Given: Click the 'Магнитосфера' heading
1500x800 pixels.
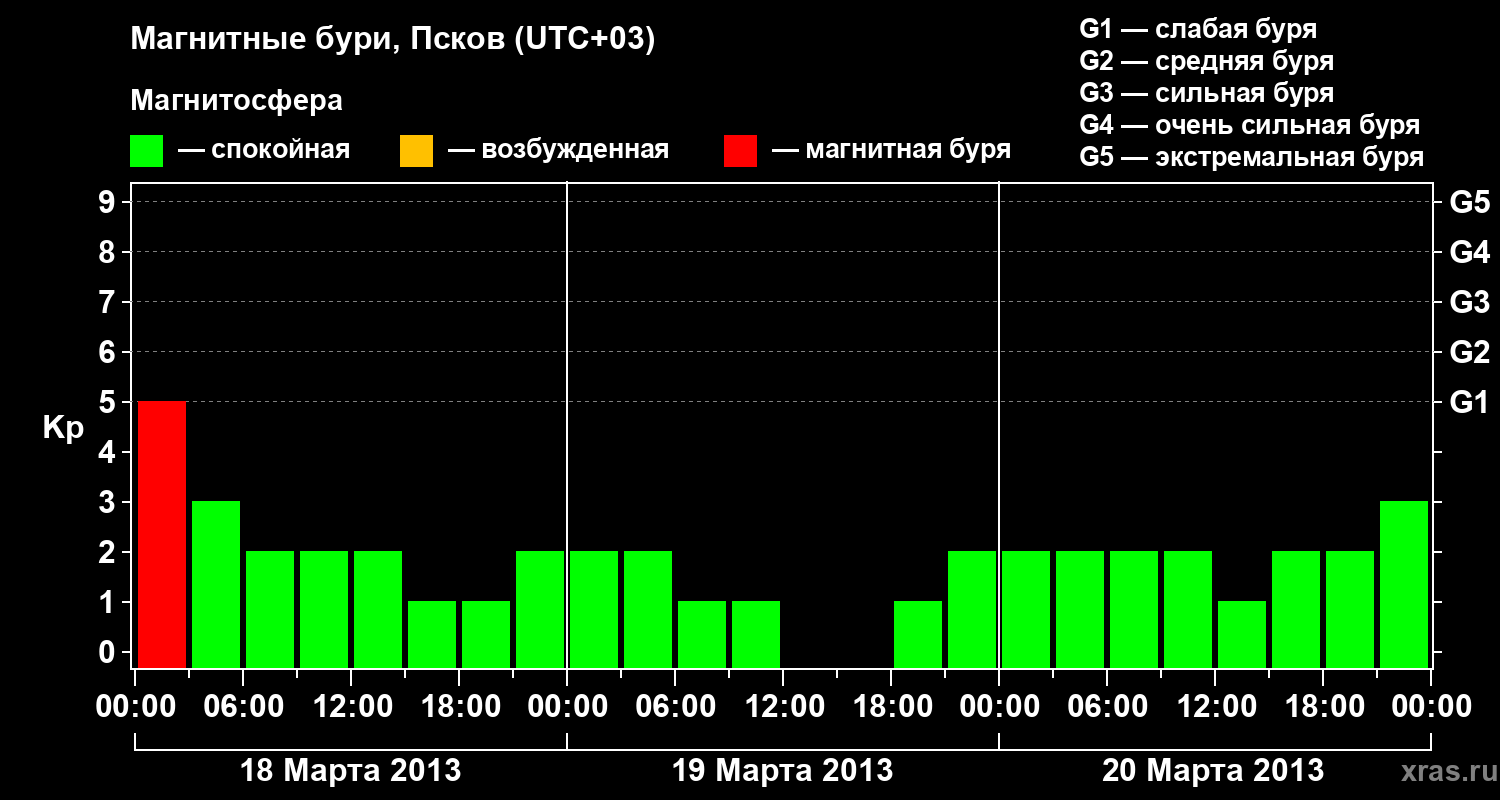Looking at the screenshot, I should tap(237, 101).
